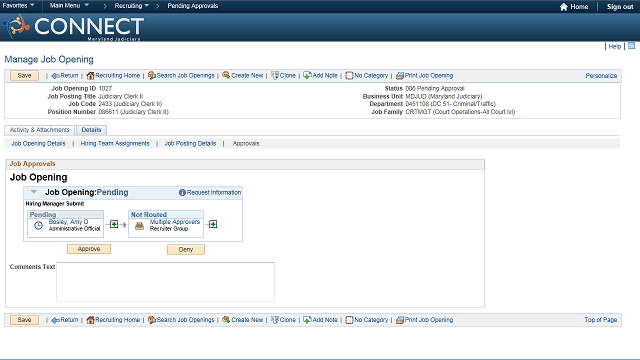Click the Request Information link text

tap(214, 193)
